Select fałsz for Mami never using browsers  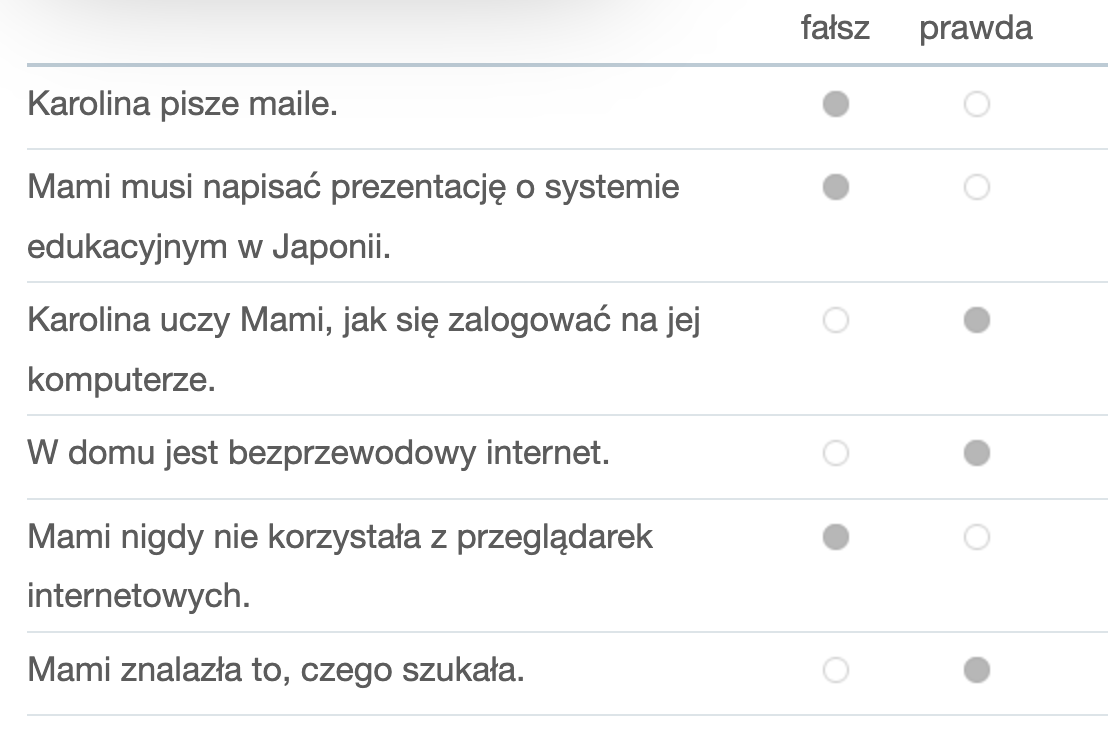coord(835,537)
